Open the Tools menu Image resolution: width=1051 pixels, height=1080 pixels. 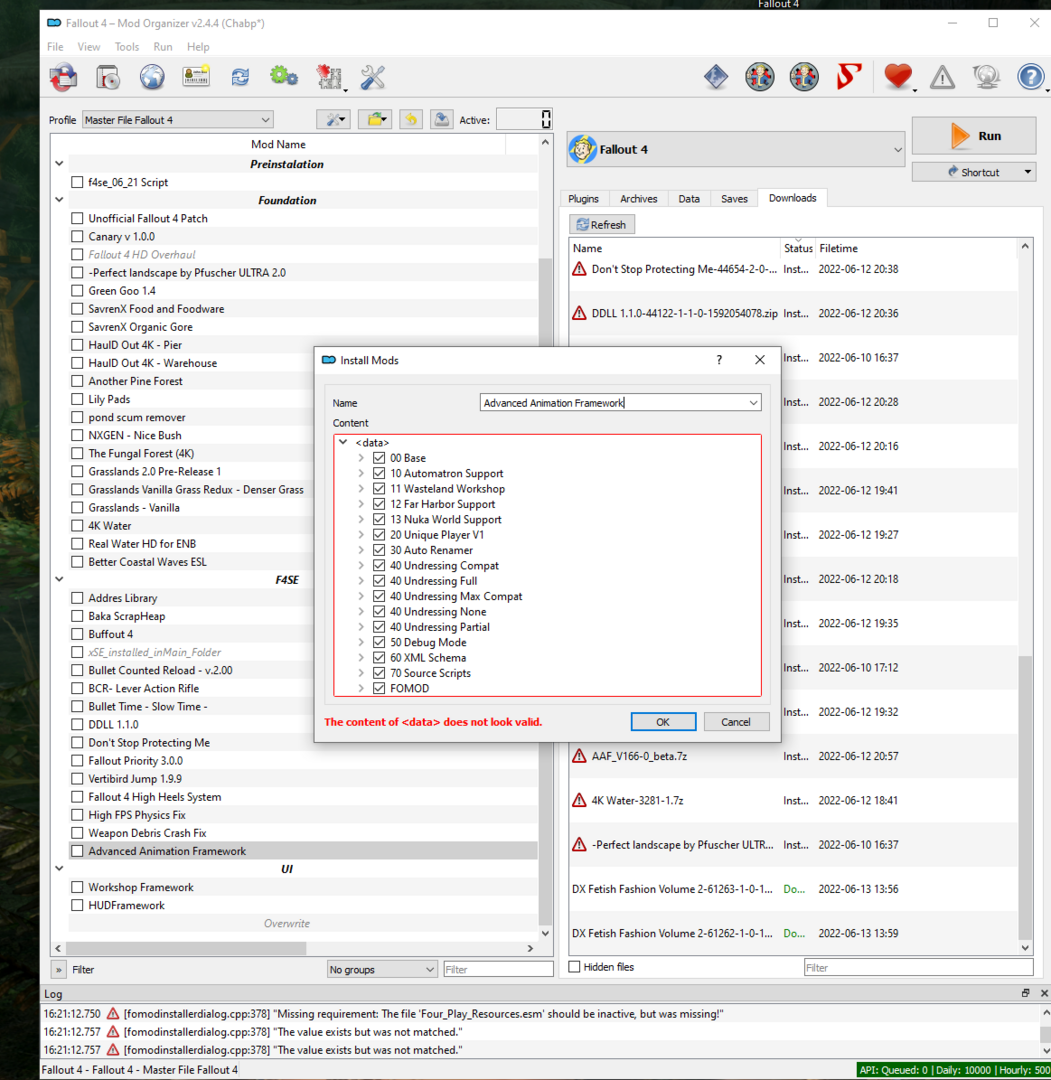pyautogui.click(x=127, y=47)
